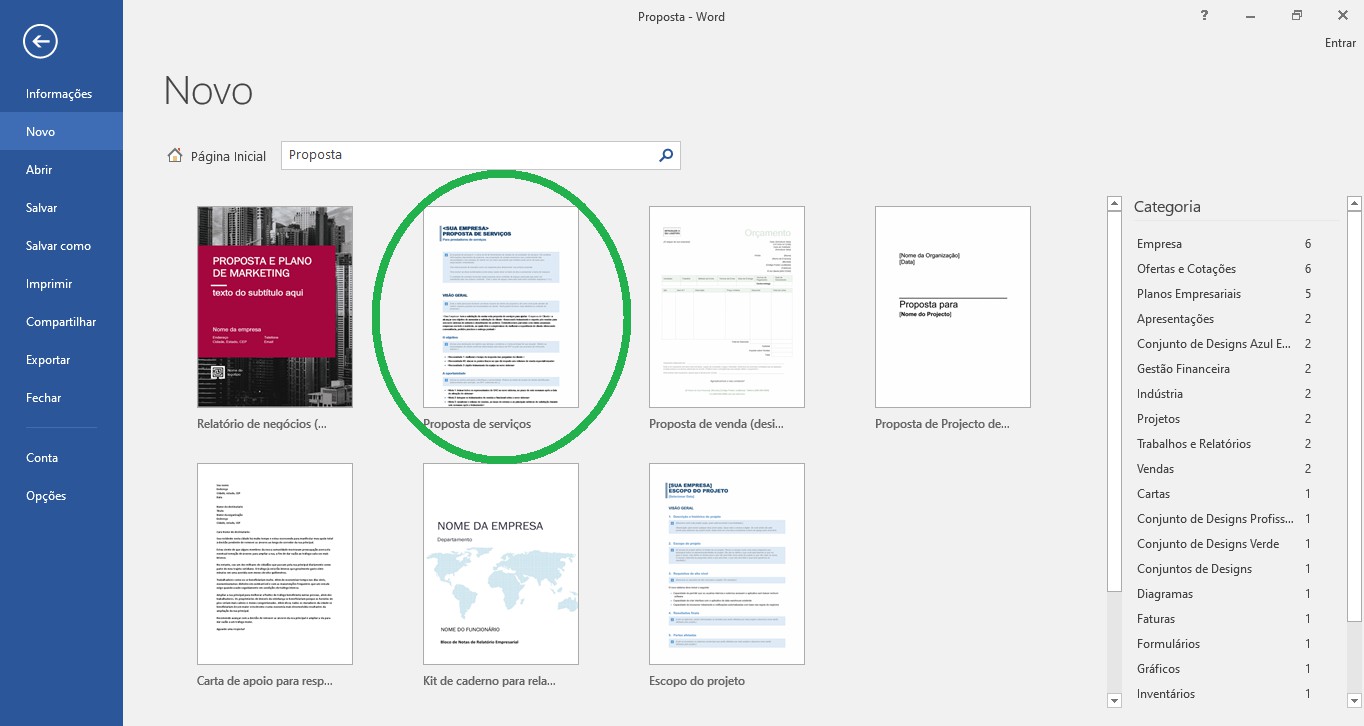Open the Abrir menu item
The image size is (1364, 726).
coord(61,170)
